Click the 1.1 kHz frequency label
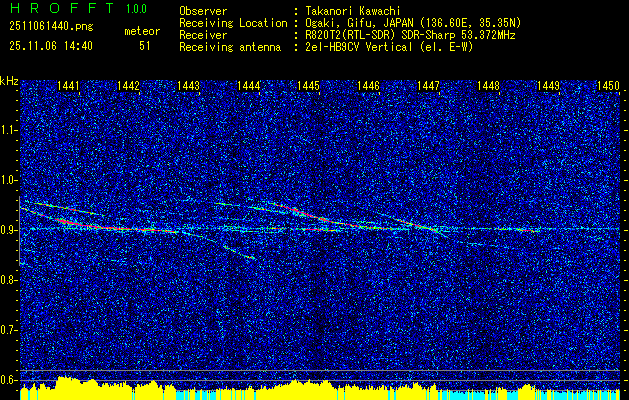 coord(8,130)
